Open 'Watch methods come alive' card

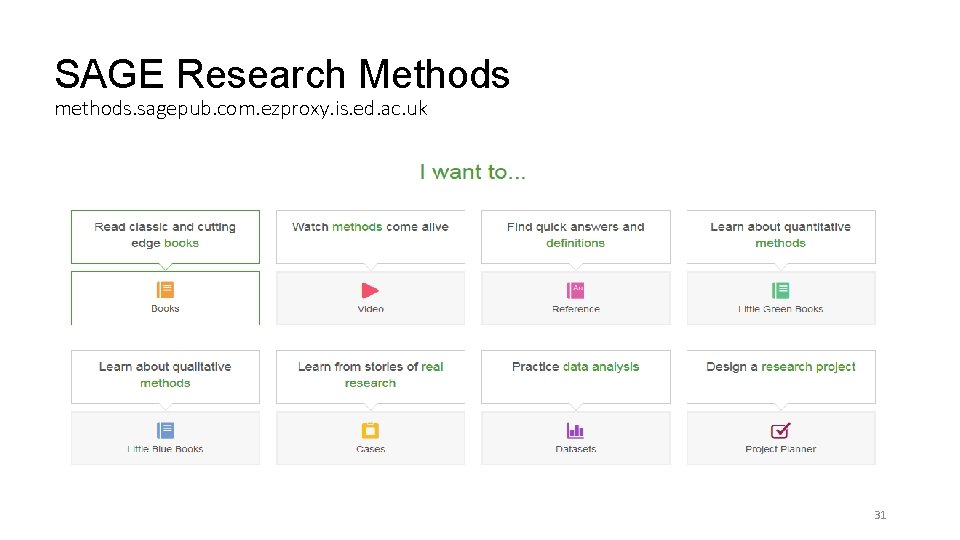click(x=370, y=237)
